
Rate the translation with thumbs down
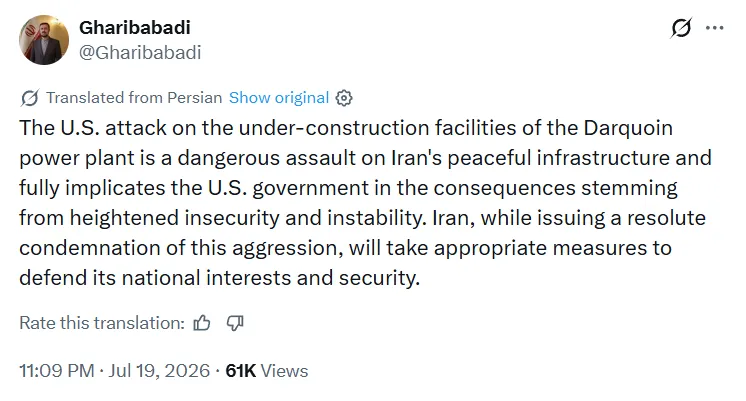[x=235, y=323]
